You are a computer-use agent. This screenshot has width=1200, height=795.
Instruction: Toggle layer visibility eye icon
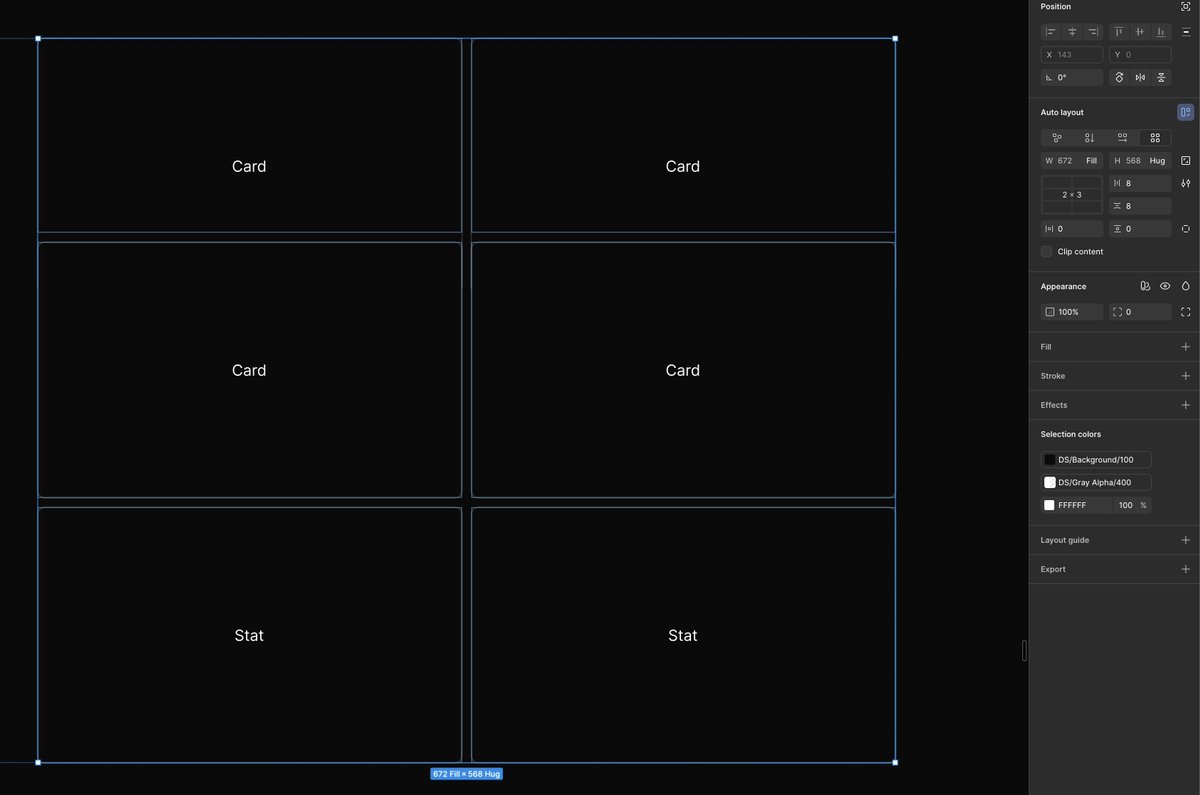(x=1165, y=286)
